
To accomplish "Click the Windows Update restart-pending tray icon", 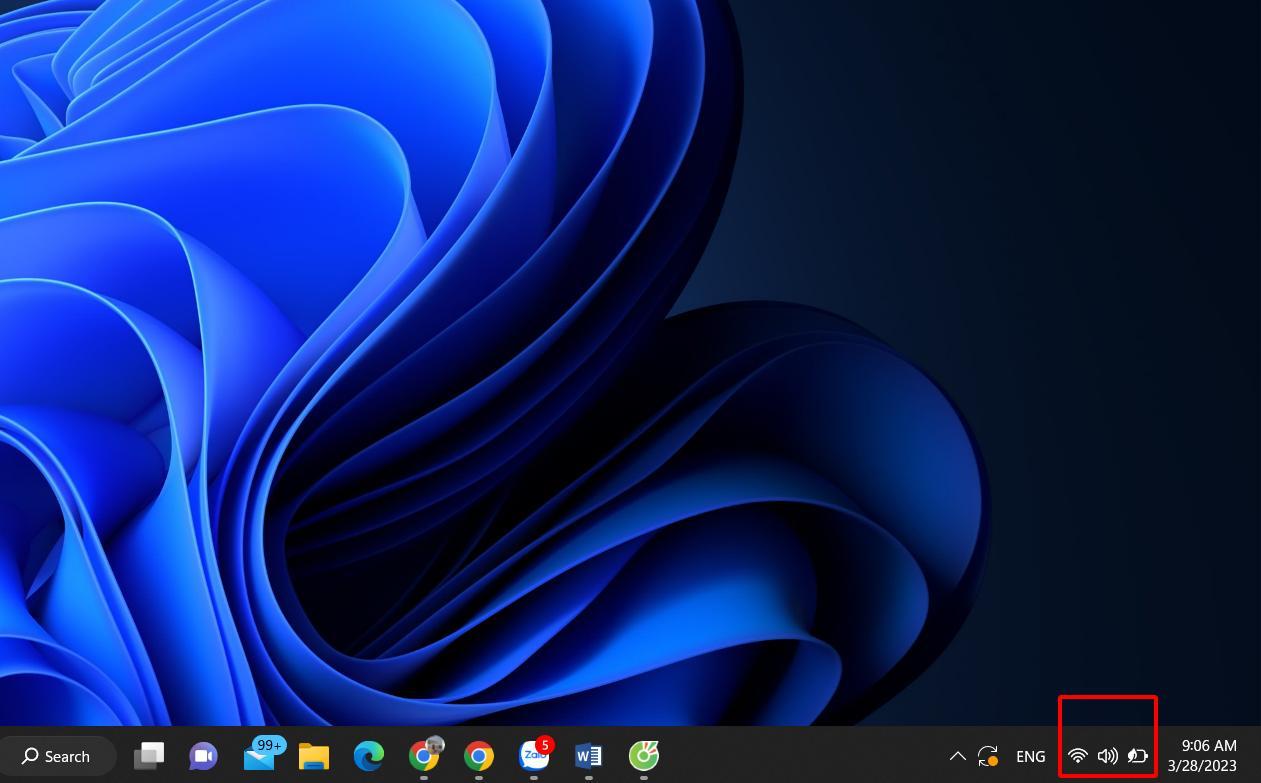I will (x=988, y=757).
